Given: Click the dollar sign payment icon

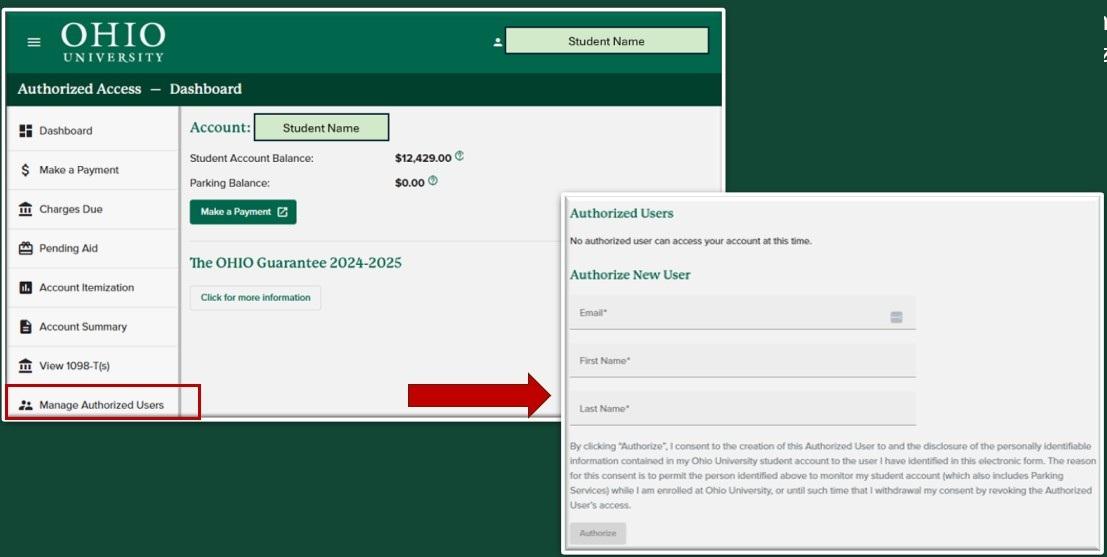Looking at the screenshot, I should [26, 170].
